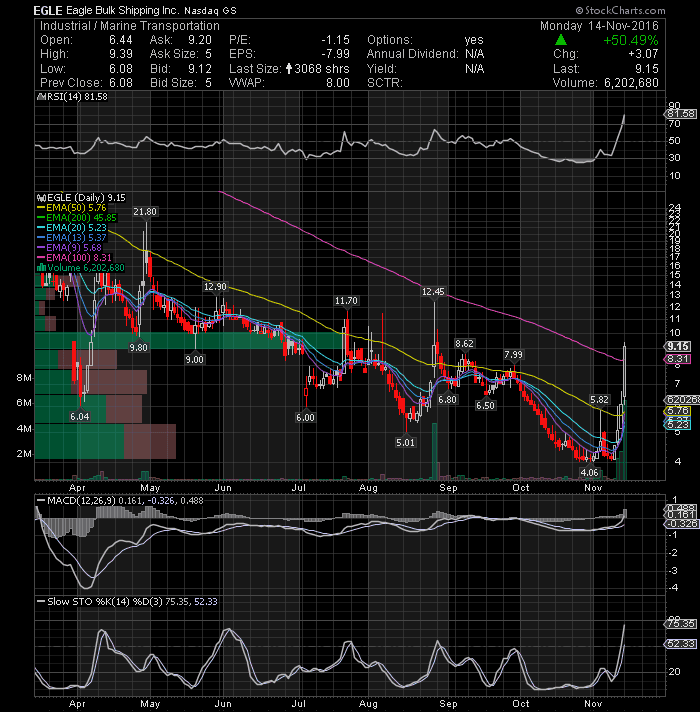Click the EMA(200) 45.85 legend entry
This screenshot has width=700, height=712.
click(x=77, y=218)
